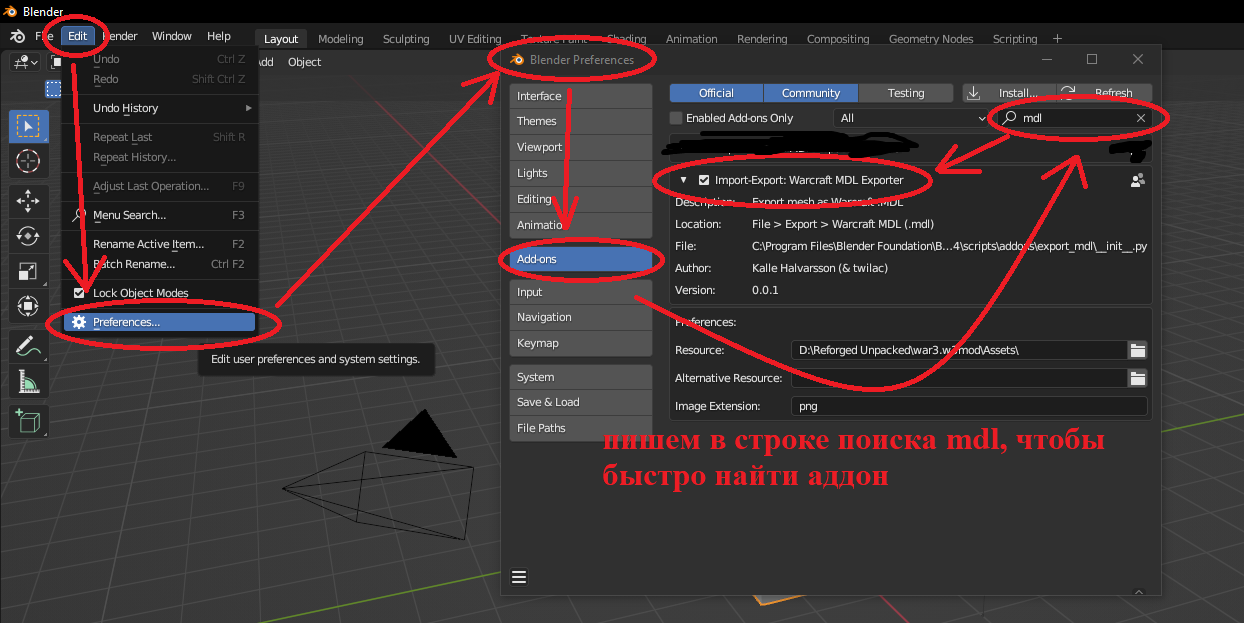Open the File Paths preferences section
Image resolution: width=1244 pixels, height=623 pixels.
[x=581, y=428]
